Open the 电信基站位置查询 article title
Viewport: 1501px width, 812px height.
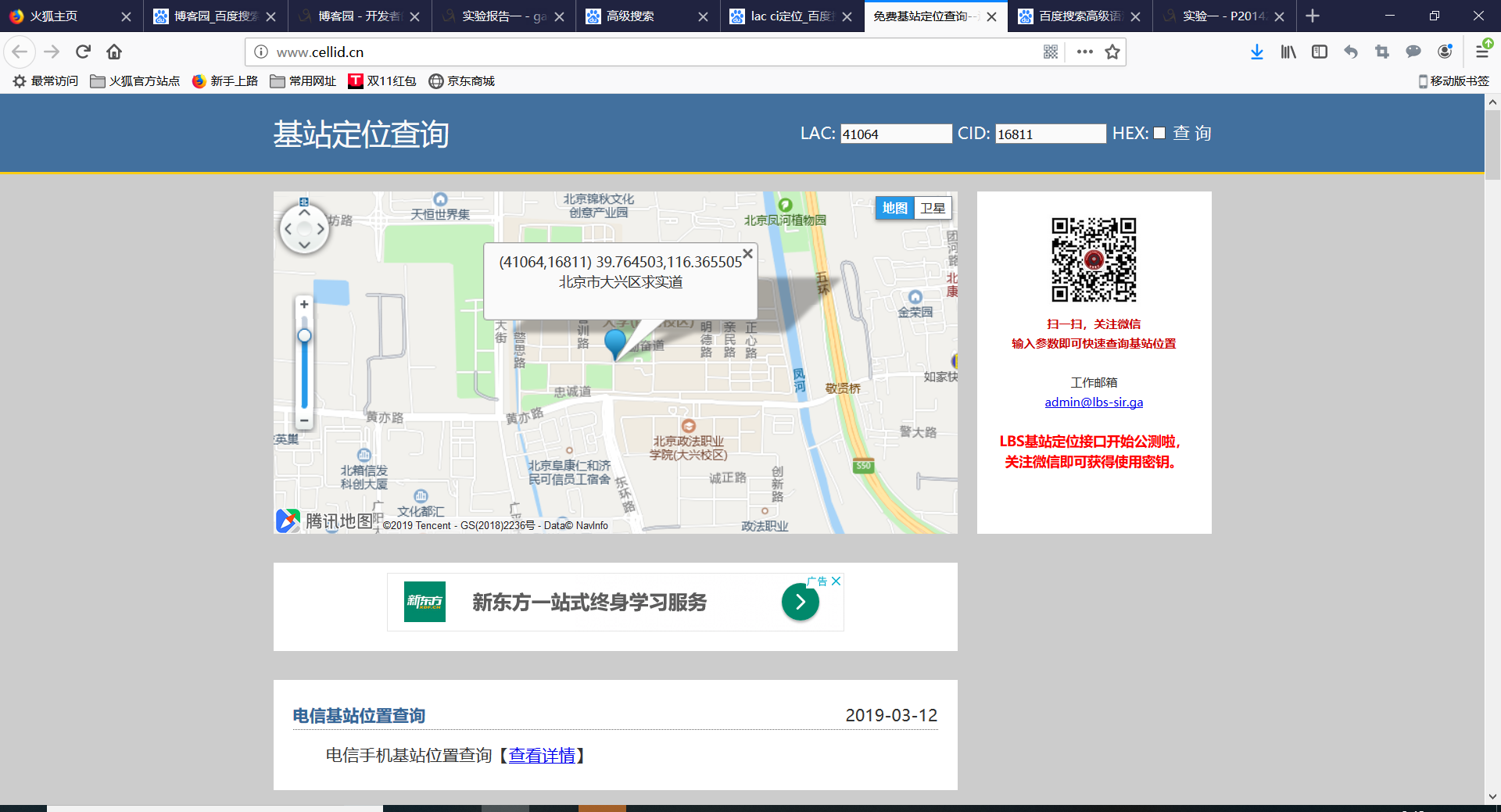click(359, 716)
